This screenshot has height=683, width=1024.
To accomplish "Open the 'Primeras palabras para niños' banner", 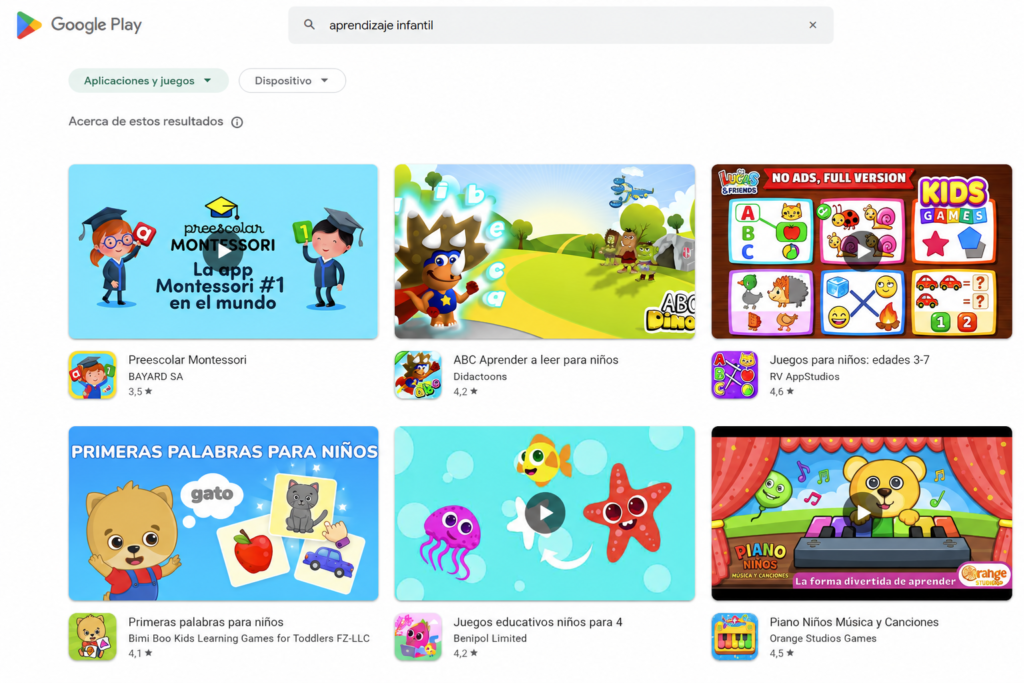I will click(x=223, y=513).
